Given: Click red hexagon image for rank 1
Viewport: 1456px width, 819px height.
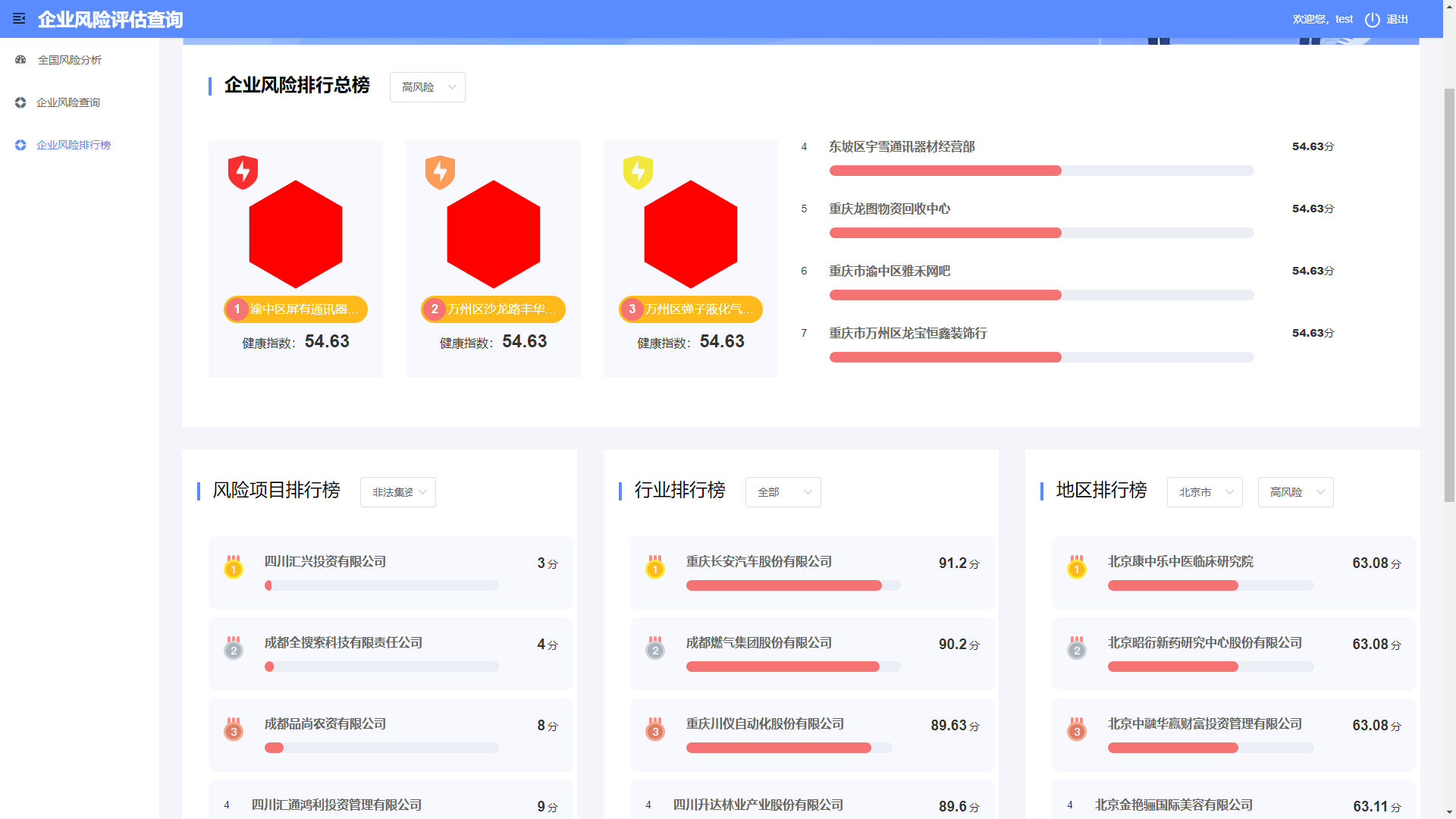Looking at the screenshot, I should (296, 234).
